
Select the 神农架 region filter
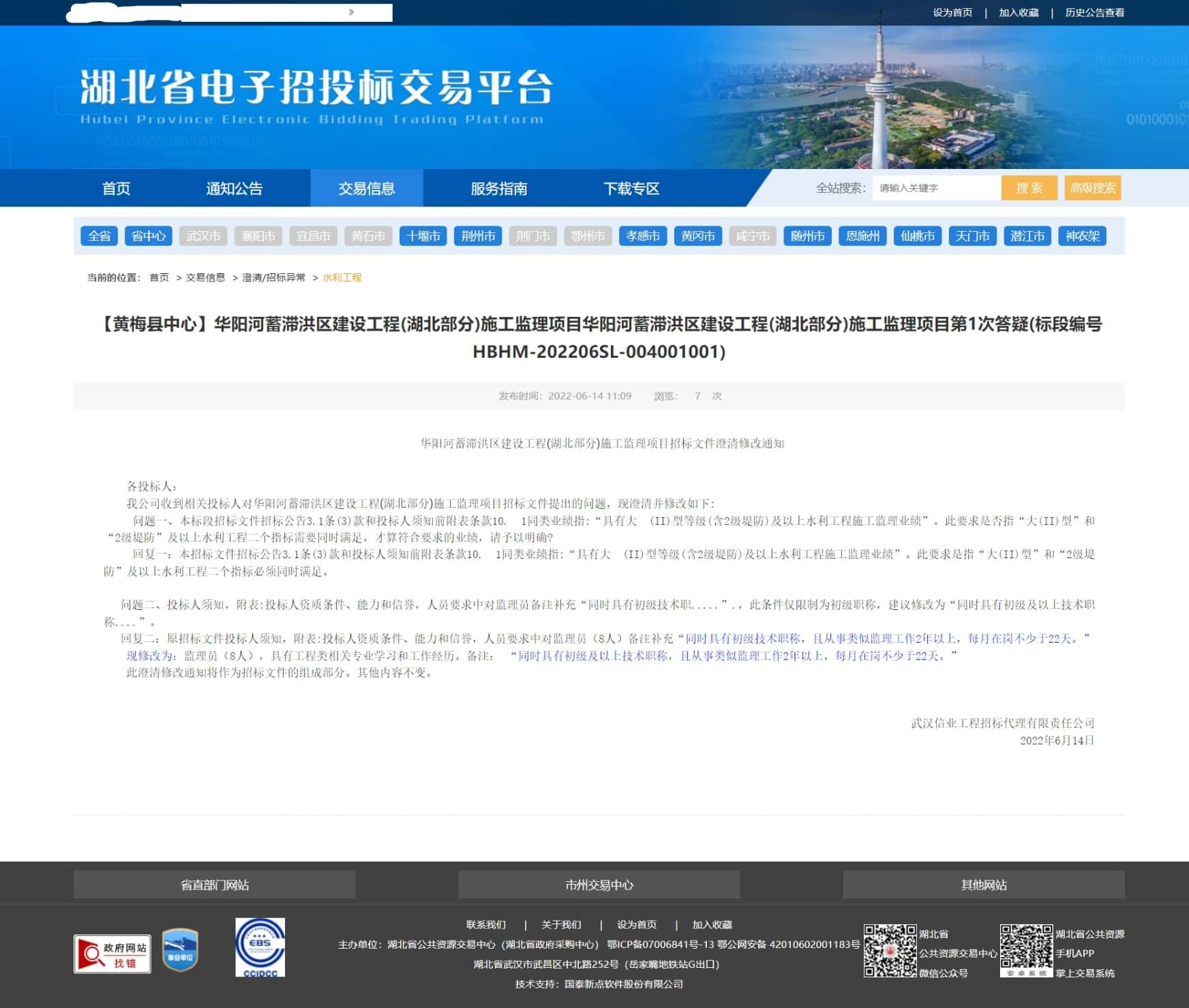click(1082, 236)
